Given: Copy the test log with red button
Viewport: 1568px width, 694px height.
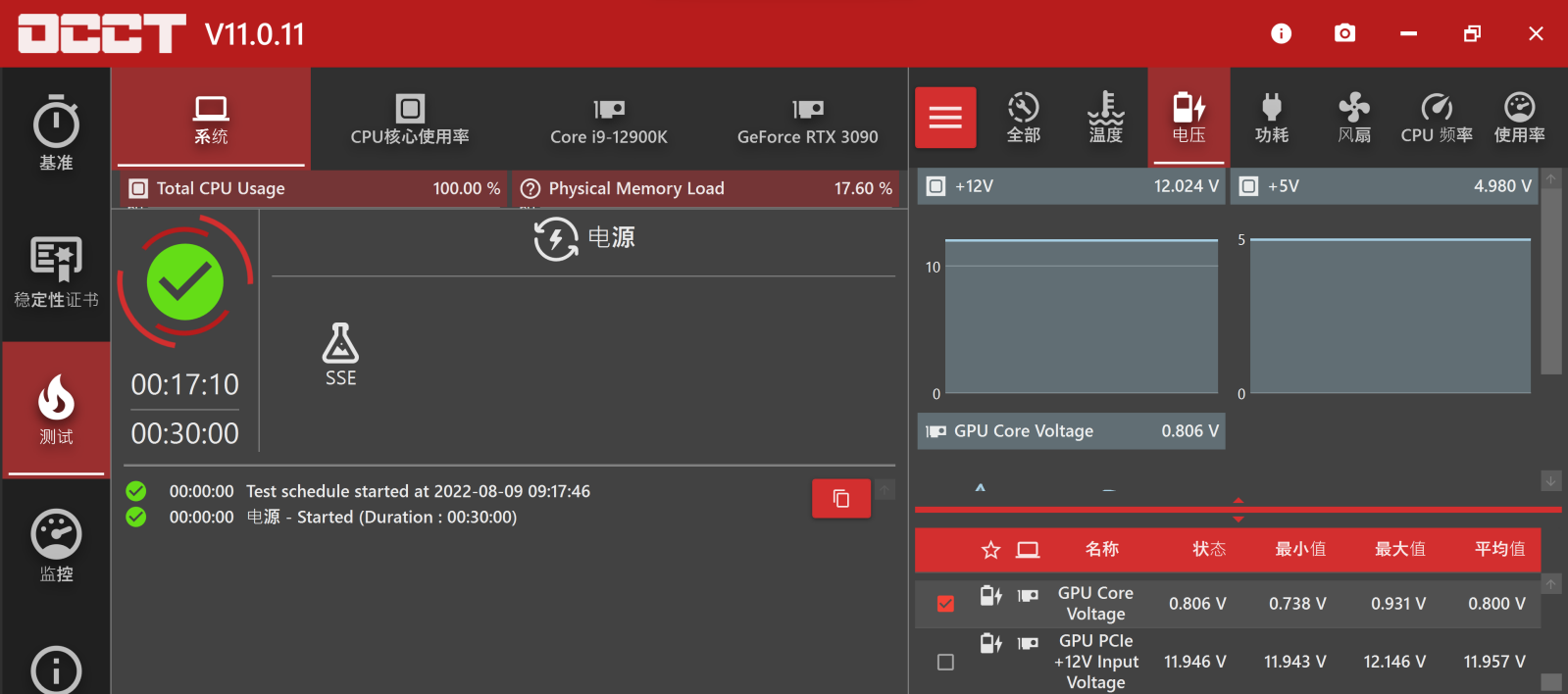Looking at the screenshot, I should click(x=840, y=498).
